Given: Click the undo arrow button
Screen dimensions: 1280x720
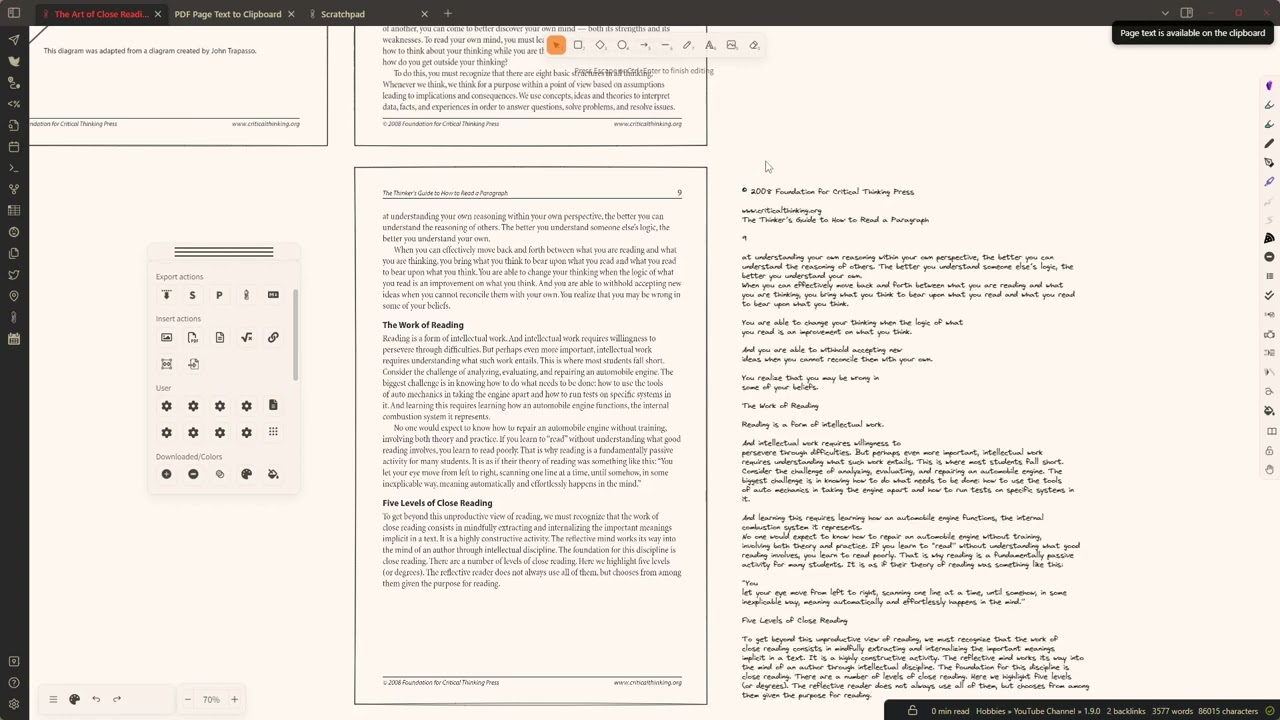Looking at the screenshot, I should click(x=96, y=699).
